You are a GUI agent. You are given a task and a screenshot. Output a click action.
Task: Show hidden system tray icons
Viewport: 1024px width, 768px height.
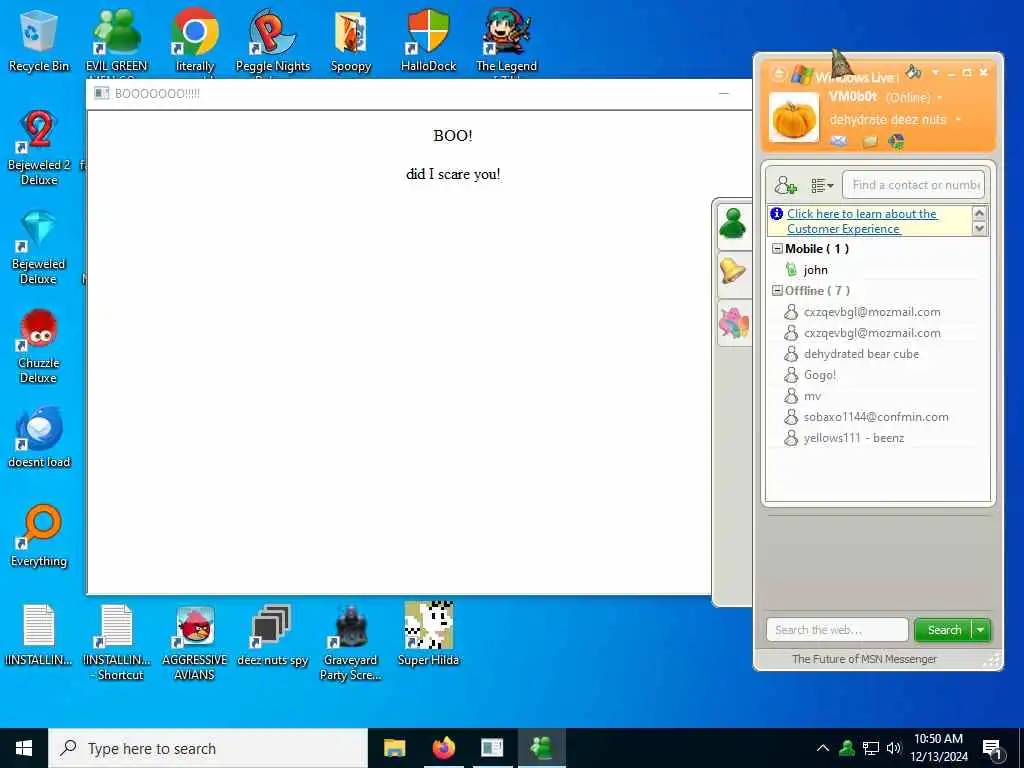tap(823, 748)
